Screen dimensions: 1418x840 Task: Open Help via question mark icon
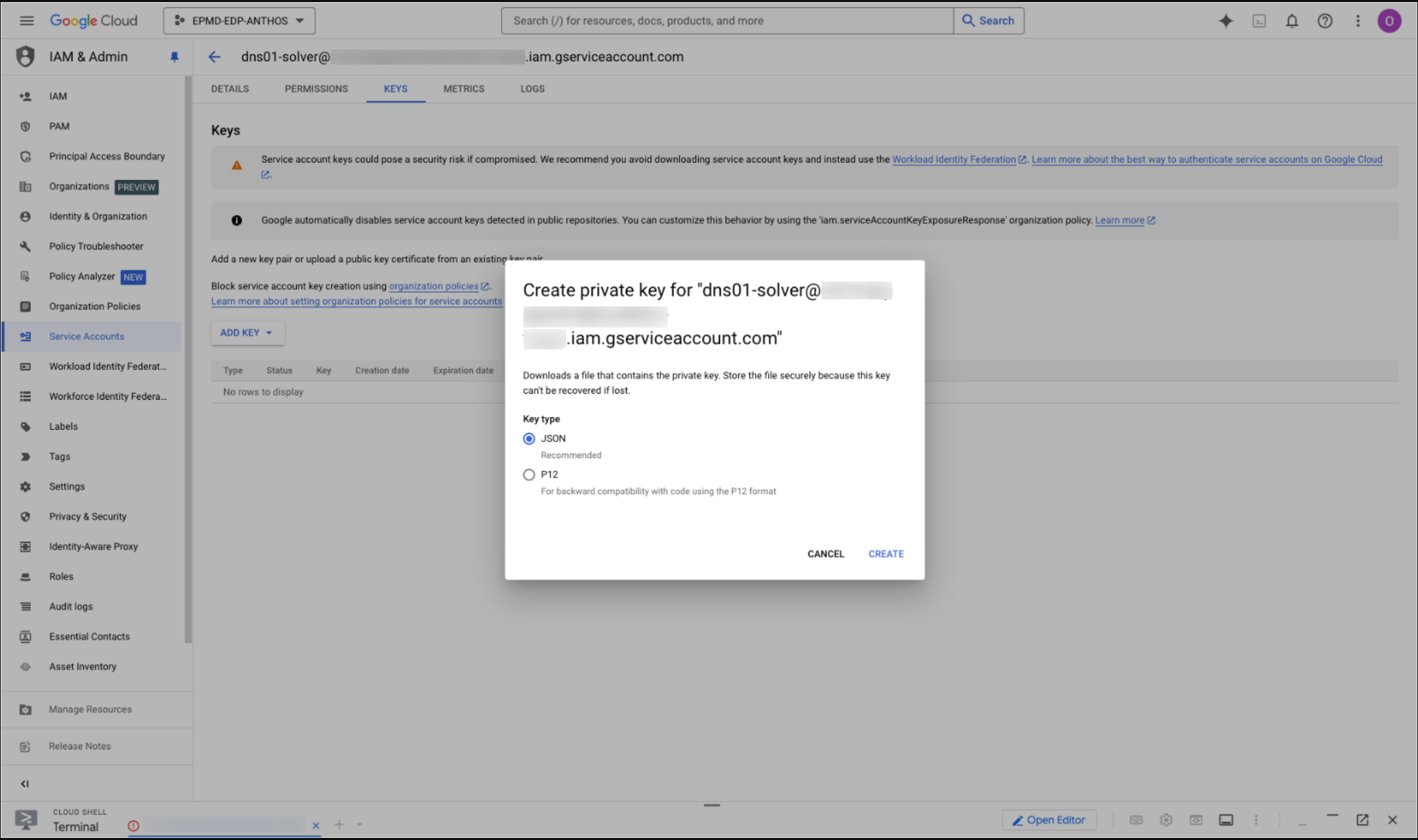tap(1325, 21)
